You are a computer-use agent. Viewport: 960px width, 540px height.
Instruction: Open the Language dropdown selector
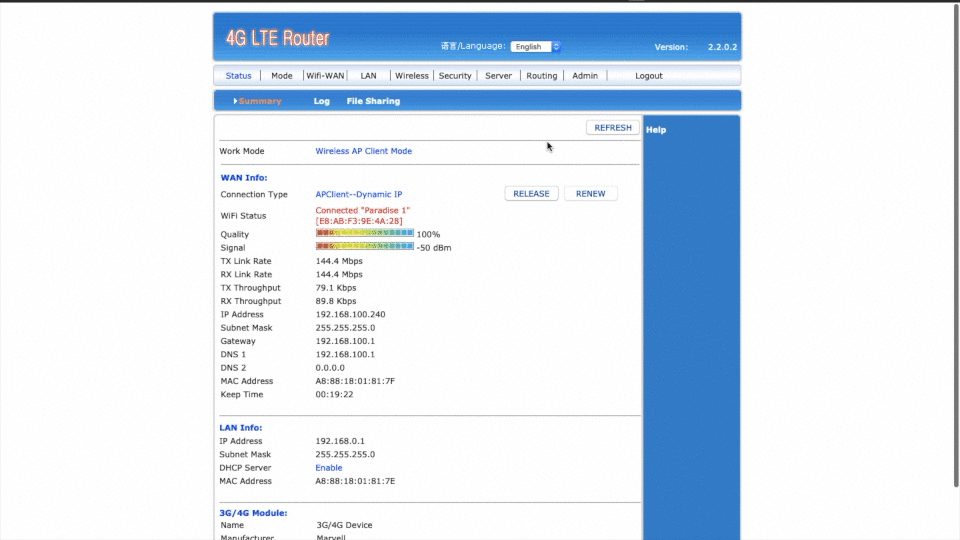click(536, 47)
